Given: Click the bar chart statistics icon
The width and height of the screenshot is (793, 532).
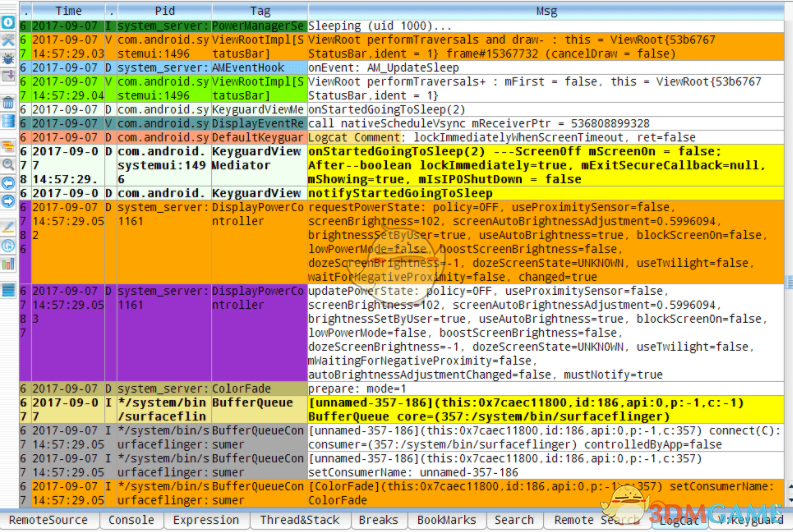Looking at the screenshot, I should pos(8,264).
